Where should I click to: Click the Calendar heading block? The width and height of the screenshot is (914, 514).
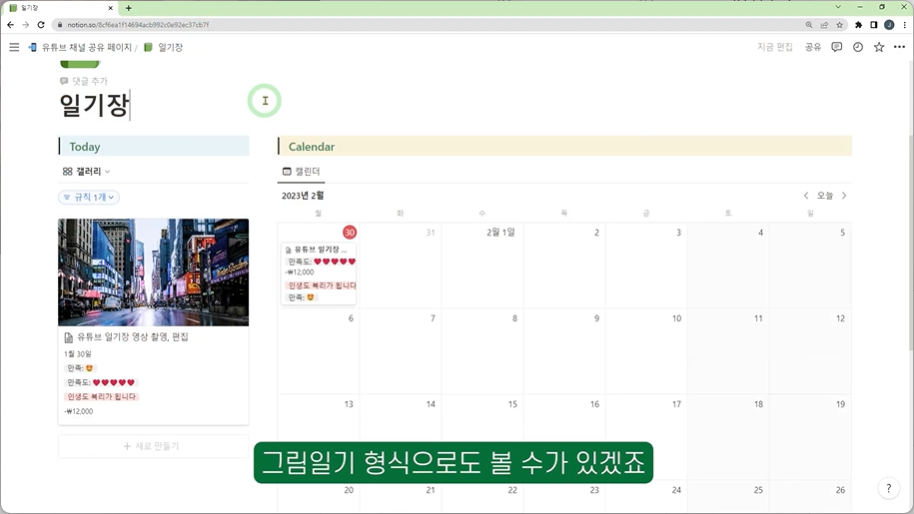point(565,146)
